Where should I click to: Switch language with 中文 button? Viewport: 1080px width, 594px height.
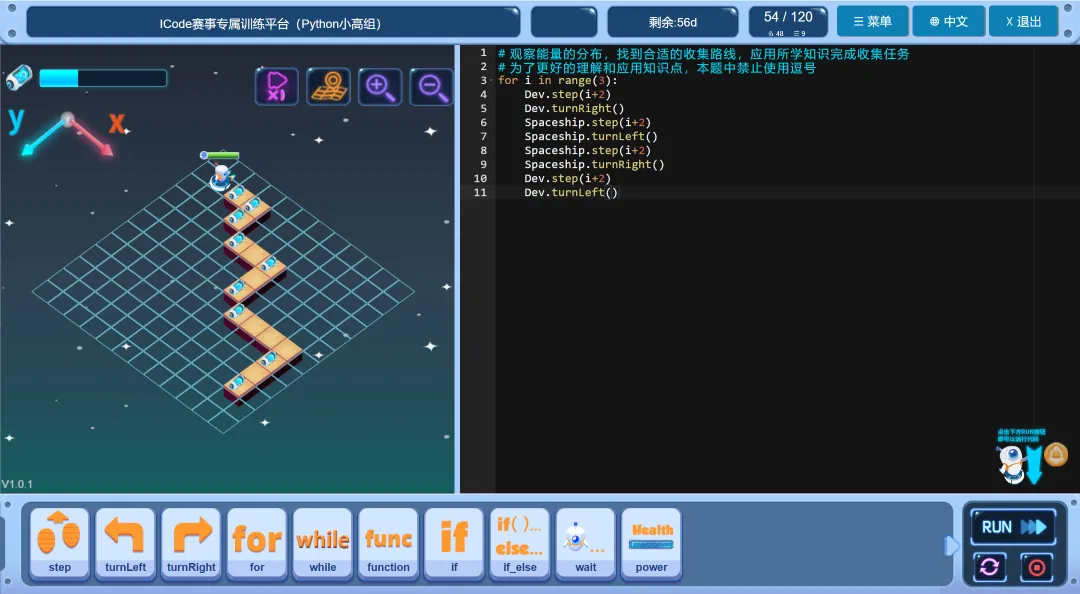click(948, 21)
